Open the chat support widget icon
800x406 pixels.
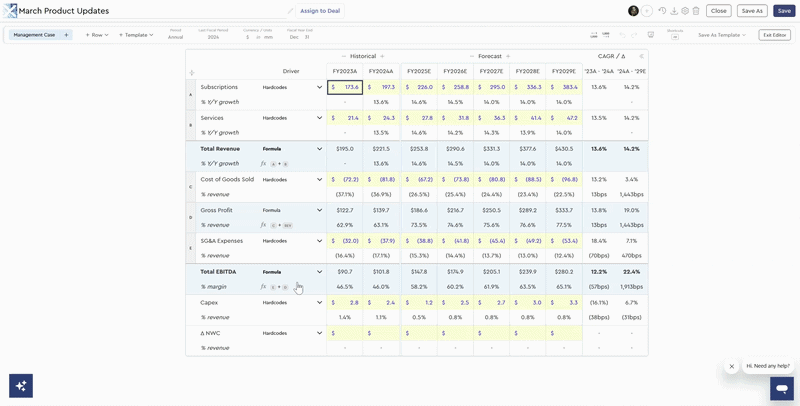pyautogui.click(x=782, y=389)
